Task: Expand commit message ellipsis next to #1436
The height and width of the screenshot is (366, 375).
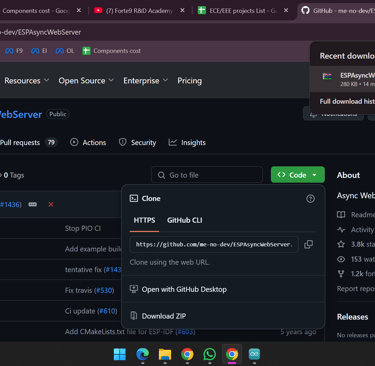Action: (x=33, y=204)
